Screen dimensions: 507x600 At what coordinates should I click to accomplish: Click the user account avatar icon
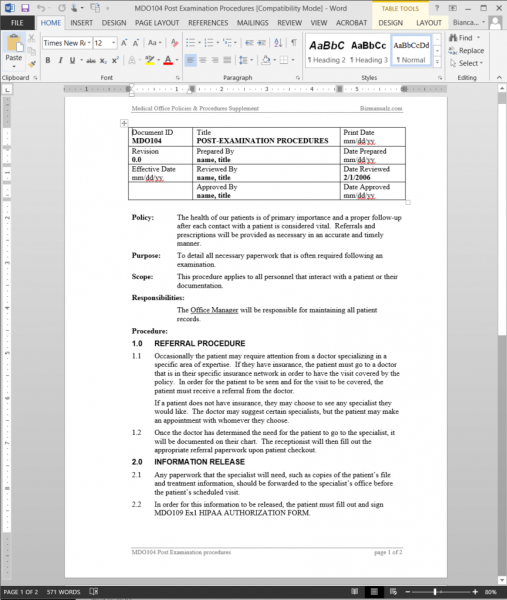coord(496,23)
